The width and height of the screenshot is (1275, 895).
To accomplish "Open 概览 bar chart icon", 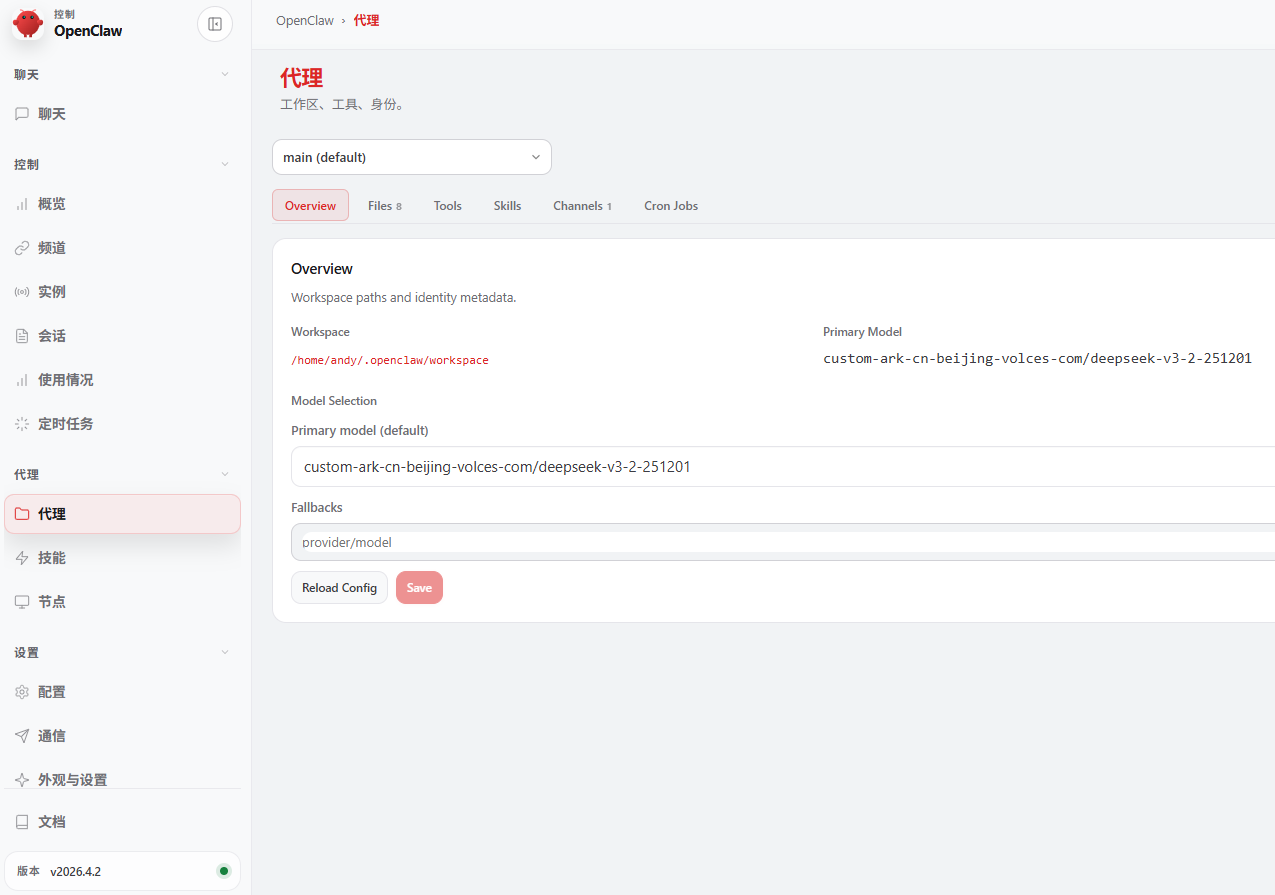I will 22,204.
